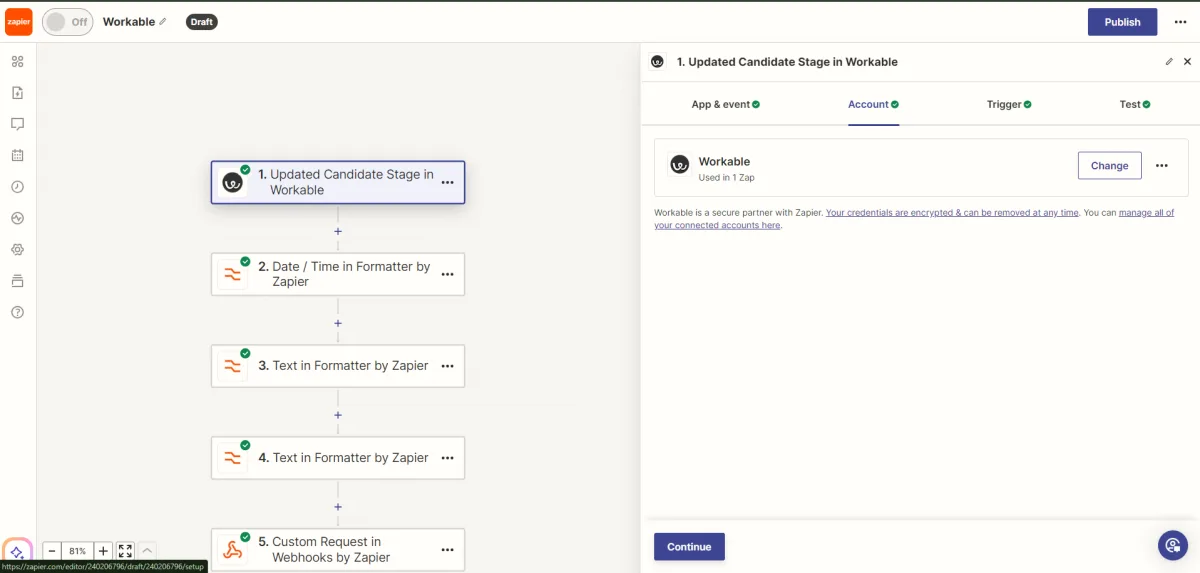1200x573 pixels.
Task: Open the Zap details file sidebar icon
Action: (x=17, y=93)
